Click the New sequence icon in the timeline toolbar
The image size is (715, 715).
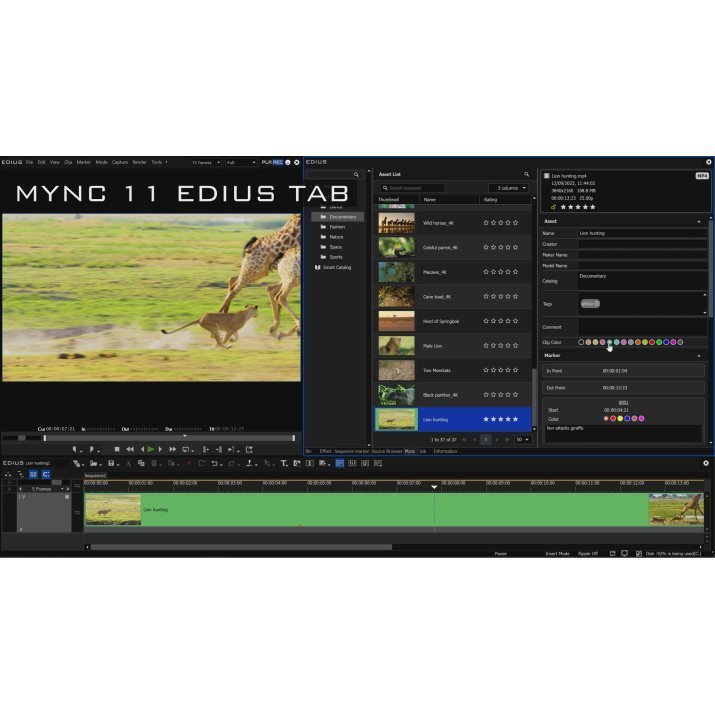pyautogui.click(x=76, y=463)
